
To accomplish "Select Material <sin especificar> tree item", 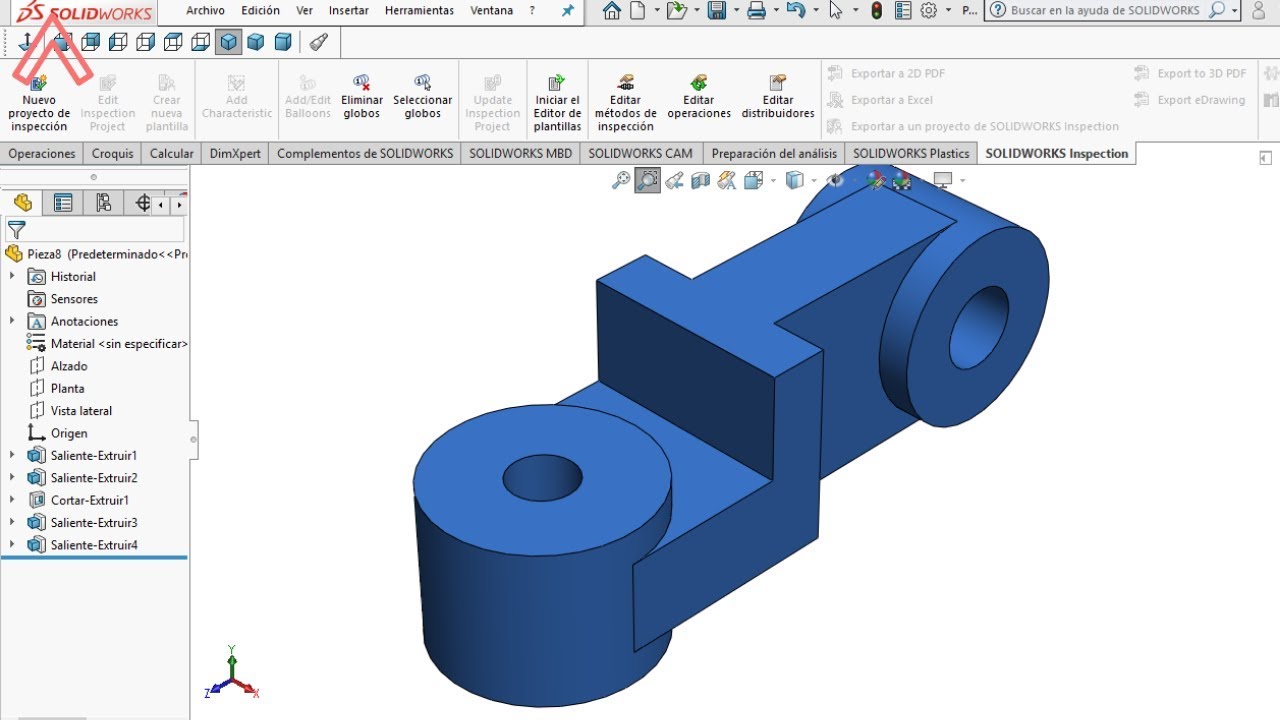I will coord(107,343).
